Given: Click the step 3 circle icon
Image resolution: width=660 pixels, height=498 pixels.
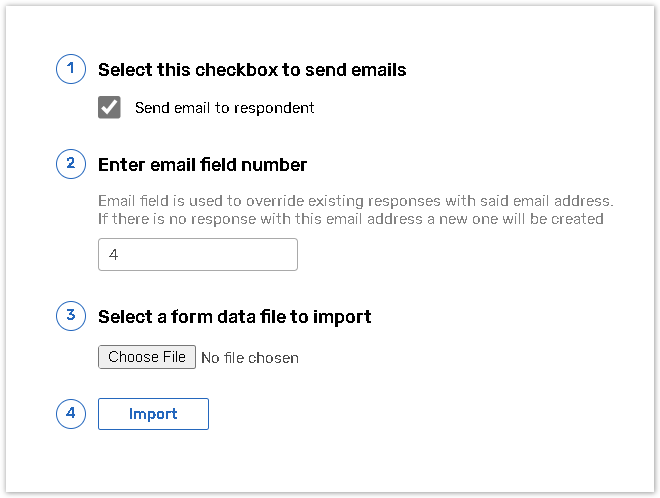Looking at the screenshot, I should tap(71, 317).
